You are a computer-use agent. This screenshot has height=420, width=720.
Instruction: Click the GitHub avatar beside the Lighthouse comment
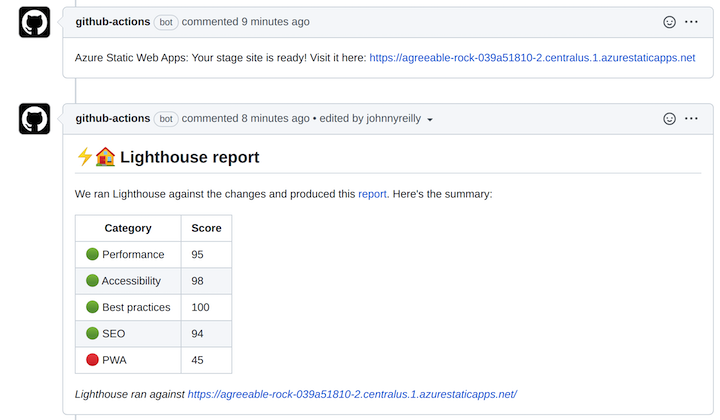(x=34, y=119)
